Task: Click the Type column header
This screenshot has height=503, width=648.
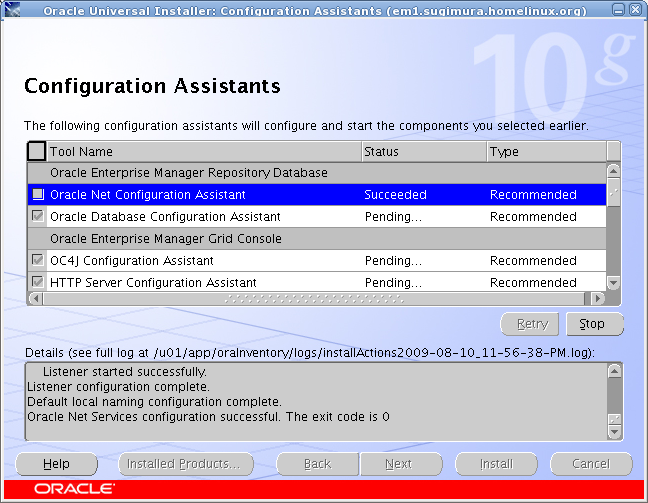Action: coord(546,152)
